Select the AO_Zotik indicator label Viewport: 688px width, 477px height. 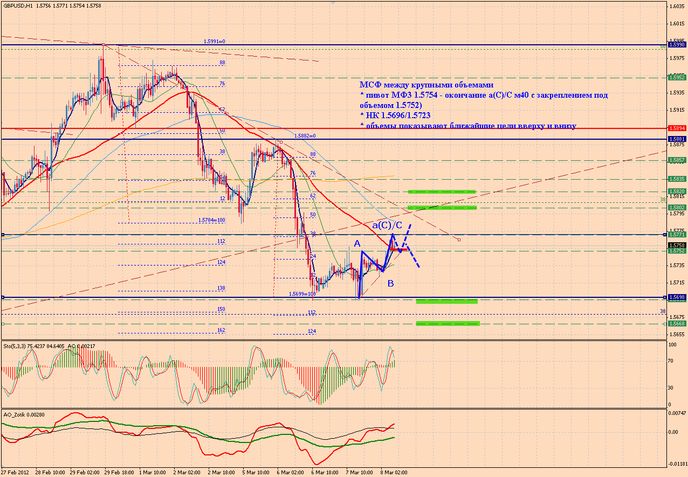[x=12, y=414]
